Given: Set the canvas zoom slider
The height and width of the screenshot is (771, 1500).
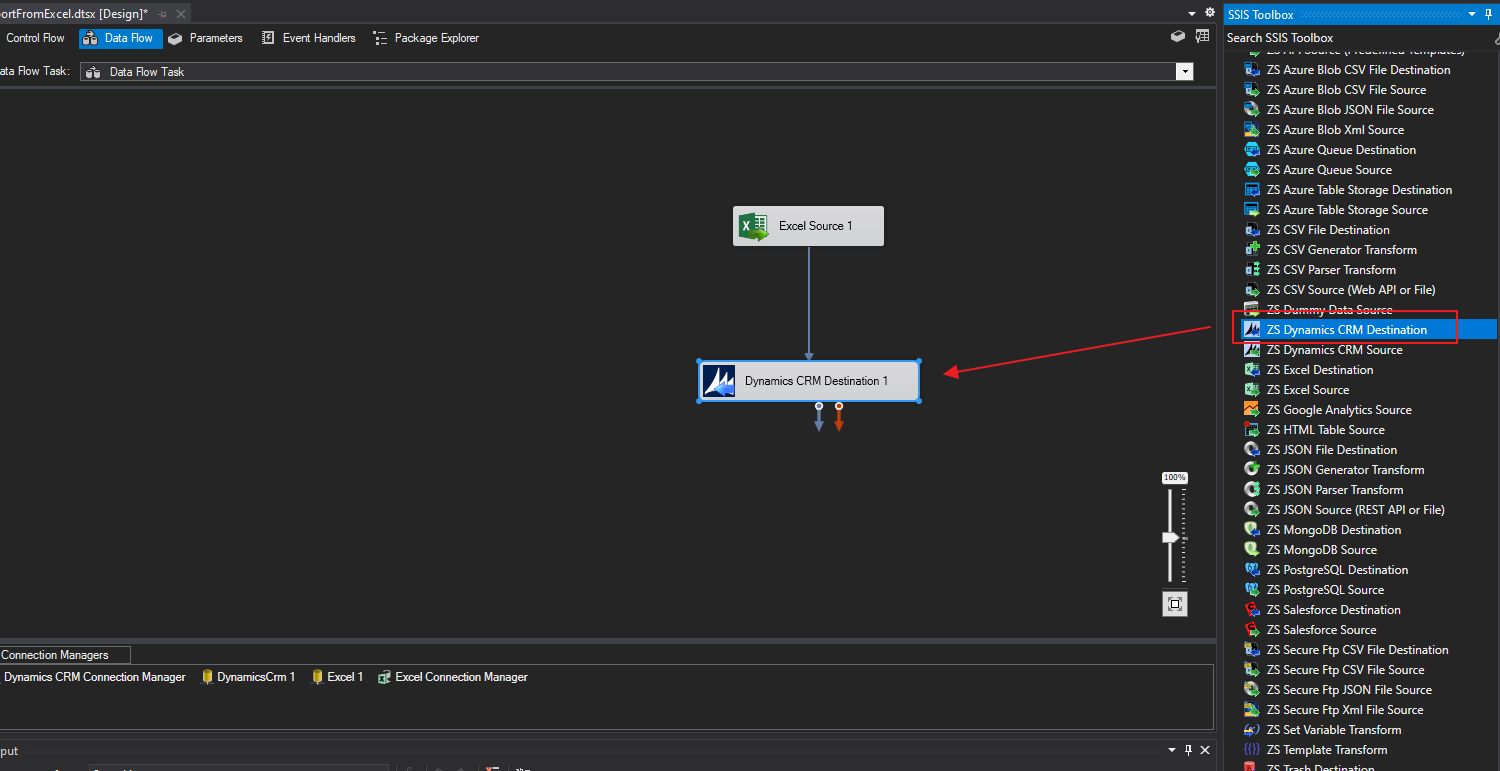Looking at the screenshot, I should click(1171, 537).
